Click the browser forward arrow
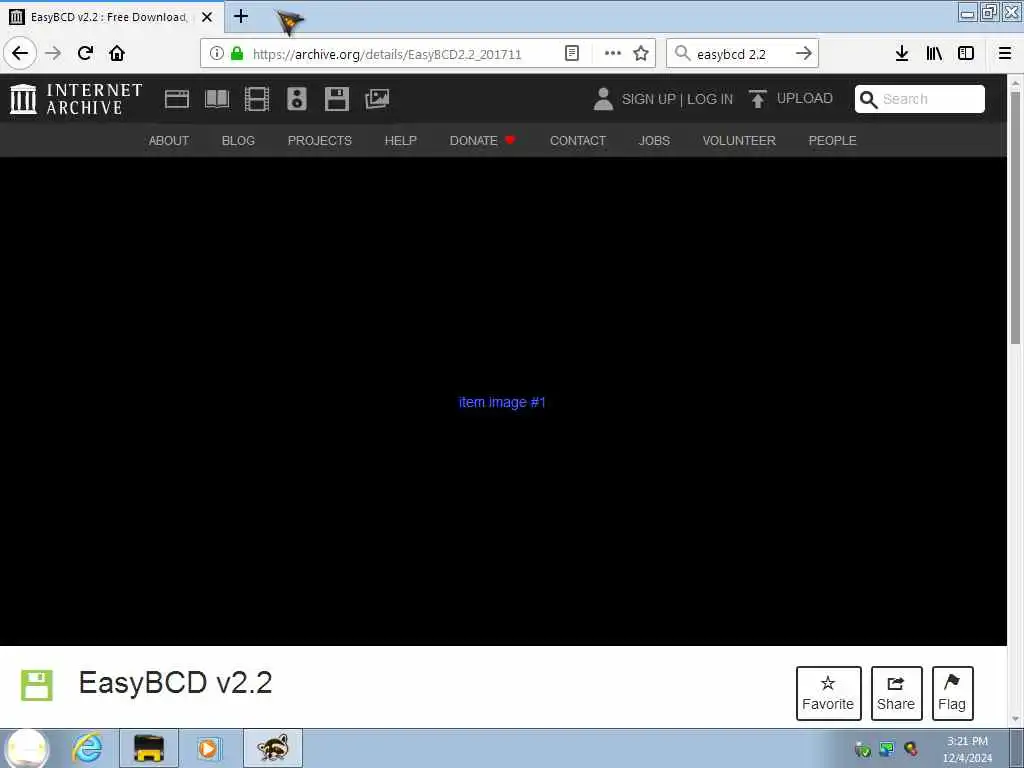 click(53, 53)
